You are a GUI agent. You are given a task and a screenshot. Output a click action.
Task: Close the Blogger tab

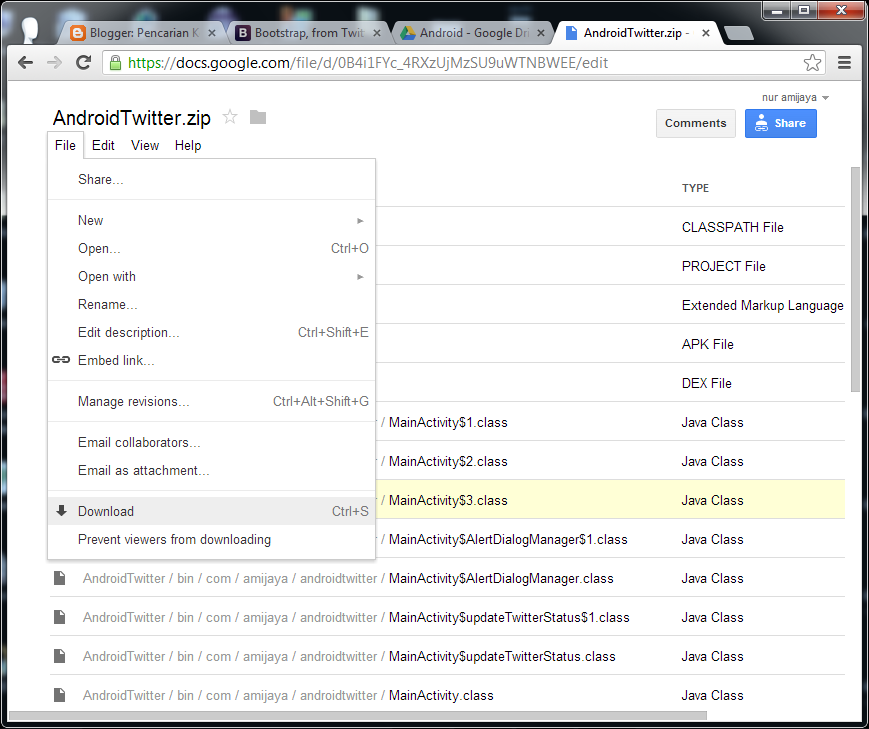pos(212,33)
